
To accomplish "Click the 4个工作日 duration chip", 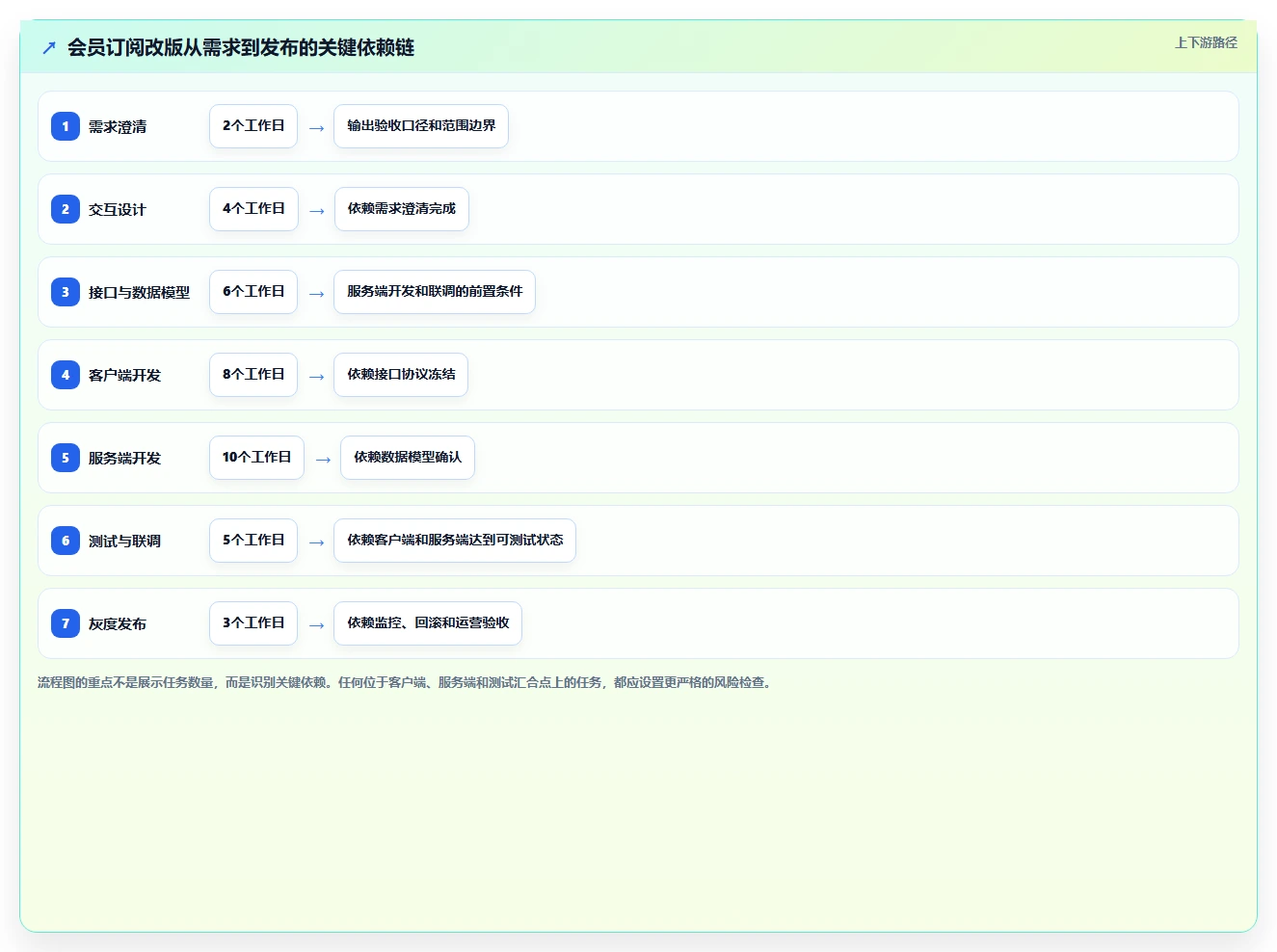I will [253, 209].
